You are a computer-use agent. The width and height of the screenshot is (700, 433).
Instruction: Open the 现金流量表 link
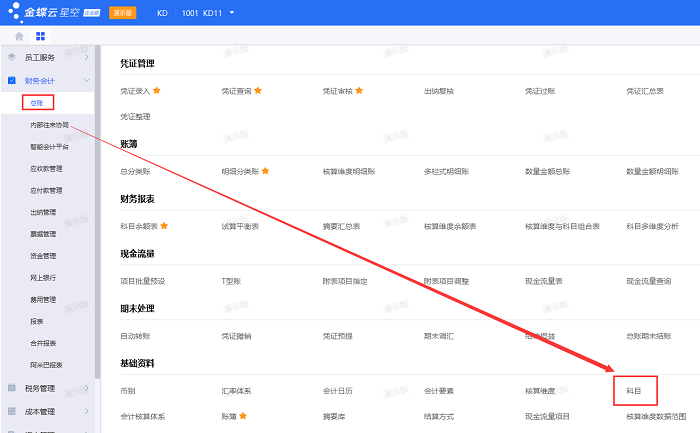543,281
